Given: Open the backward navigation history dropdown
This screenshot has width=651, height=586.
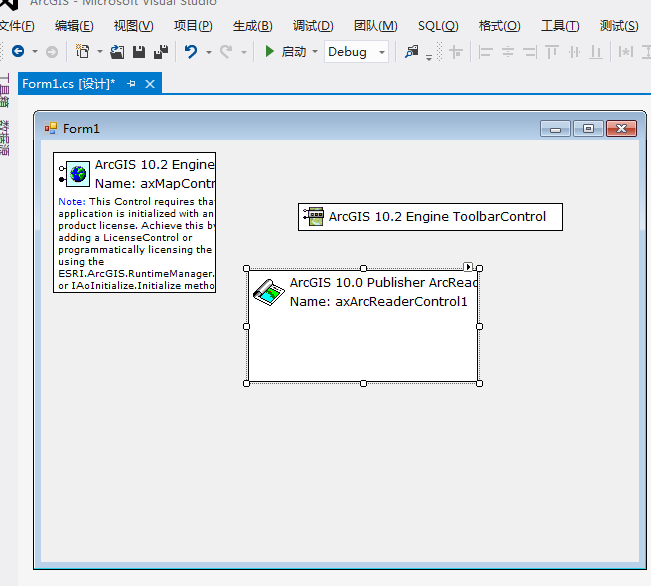Looking at the screenshot, I should click(35, 52).
